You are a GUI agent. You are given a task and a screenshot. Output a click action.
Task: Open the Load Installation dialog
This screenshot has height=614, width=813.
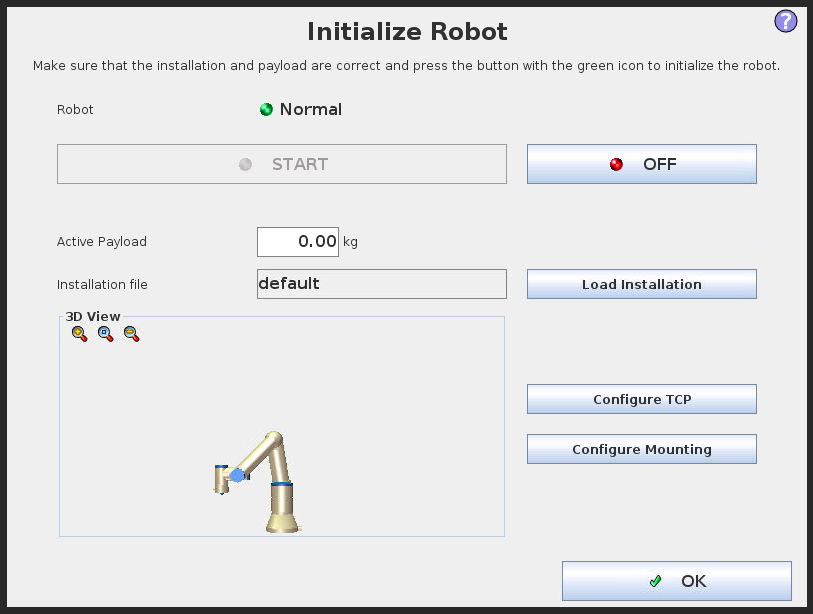[641, 284]
